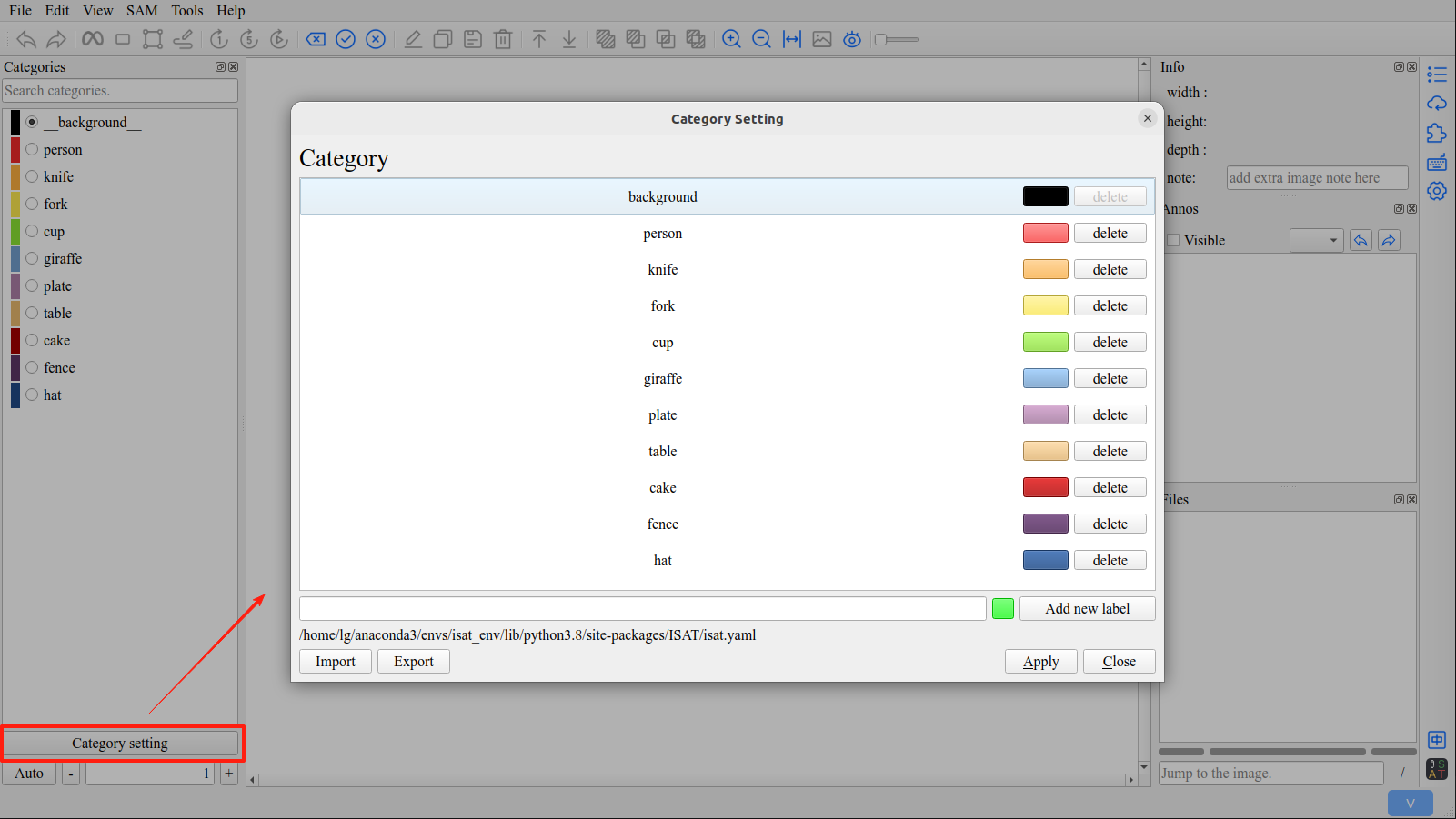Click the Import button
The width and height of the screenshot is (1456, 819).
(336, 661)
